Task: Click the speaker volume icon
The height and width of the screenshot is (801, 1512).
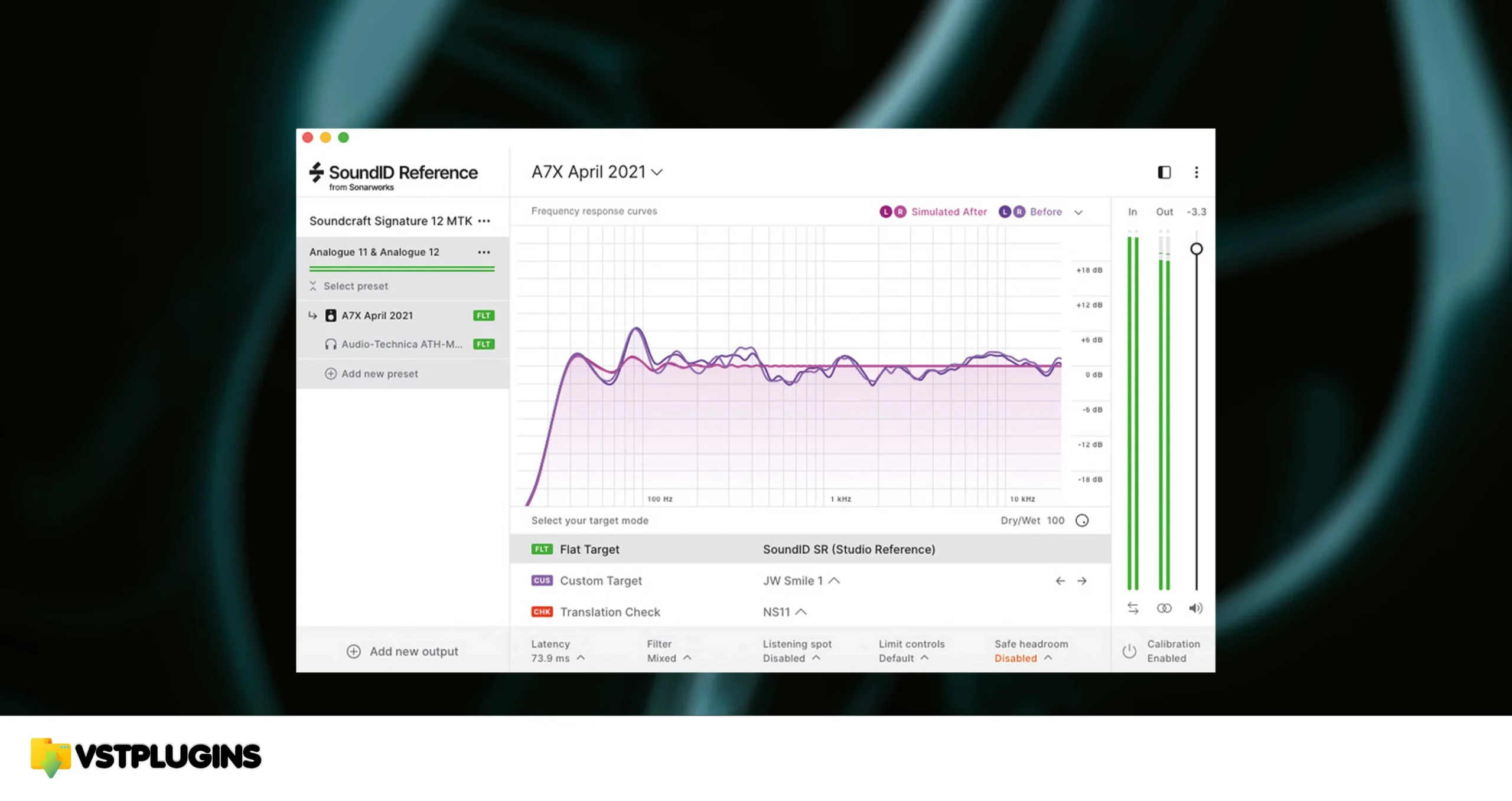Action: [1195, 608]
